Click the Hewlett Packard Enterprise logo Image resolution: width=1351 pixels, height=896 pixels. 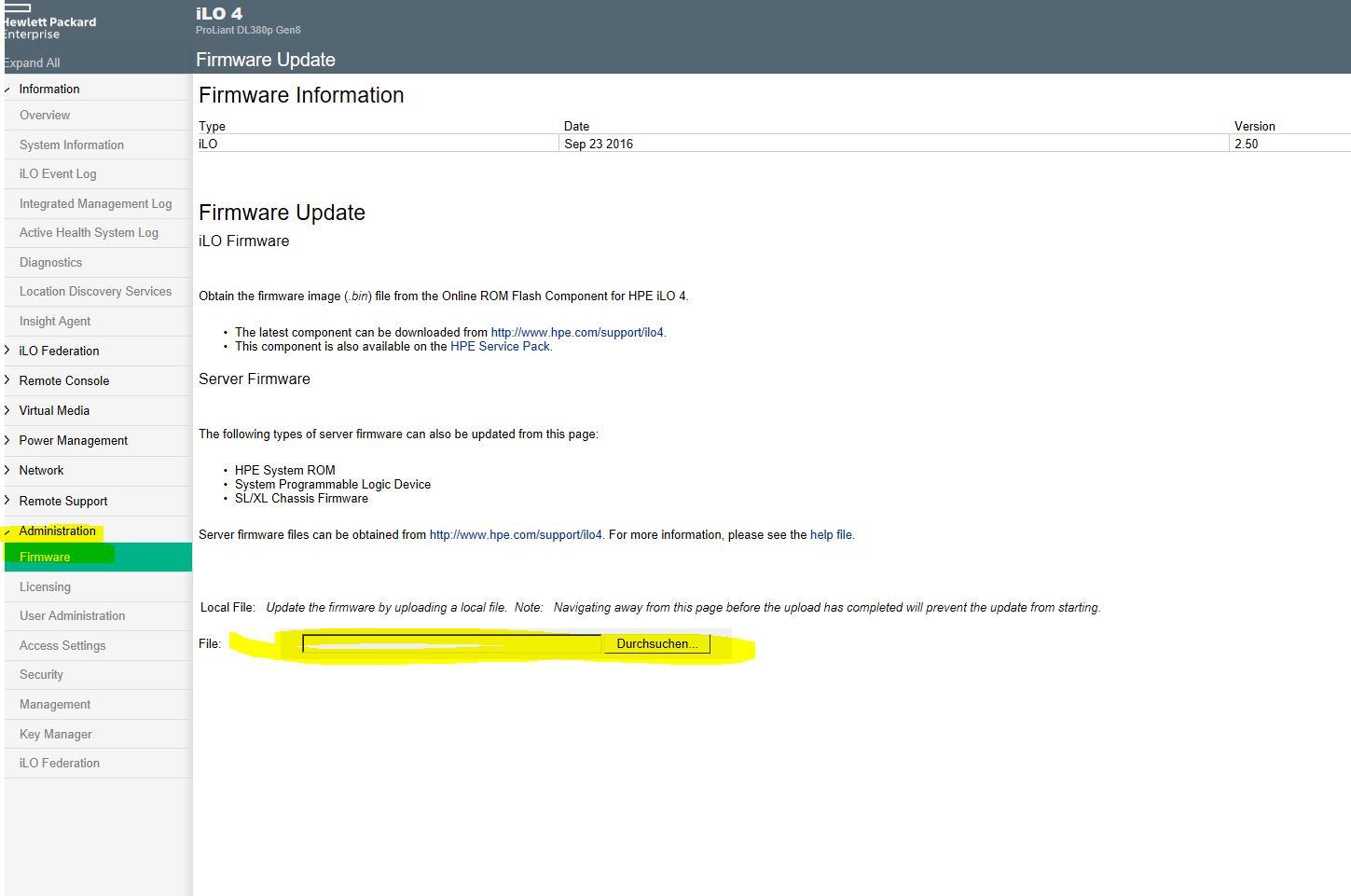tap(48, 22)
